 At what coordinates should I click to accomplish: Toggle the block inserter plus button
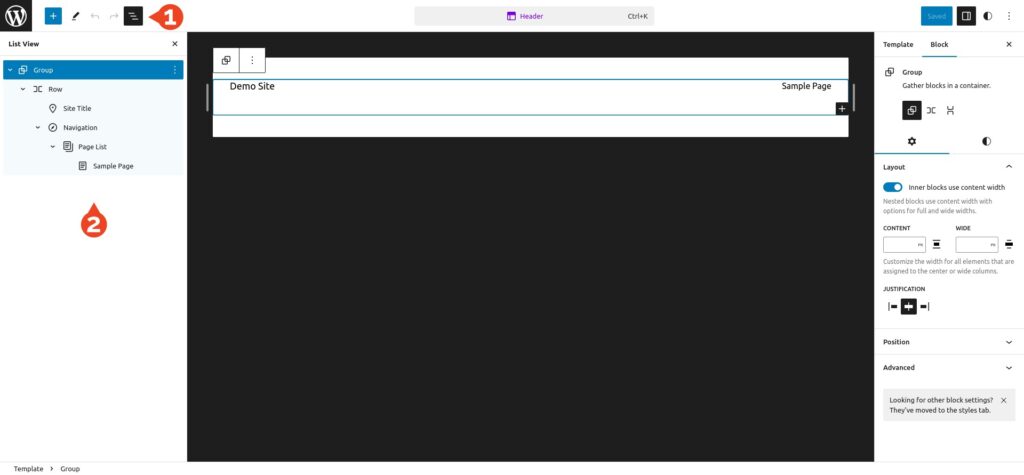[53, 16]
